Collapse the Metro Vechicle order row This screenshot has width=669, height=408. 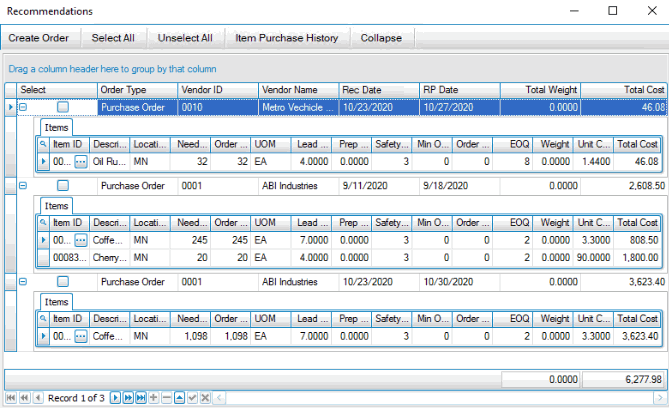coord(23,107)
